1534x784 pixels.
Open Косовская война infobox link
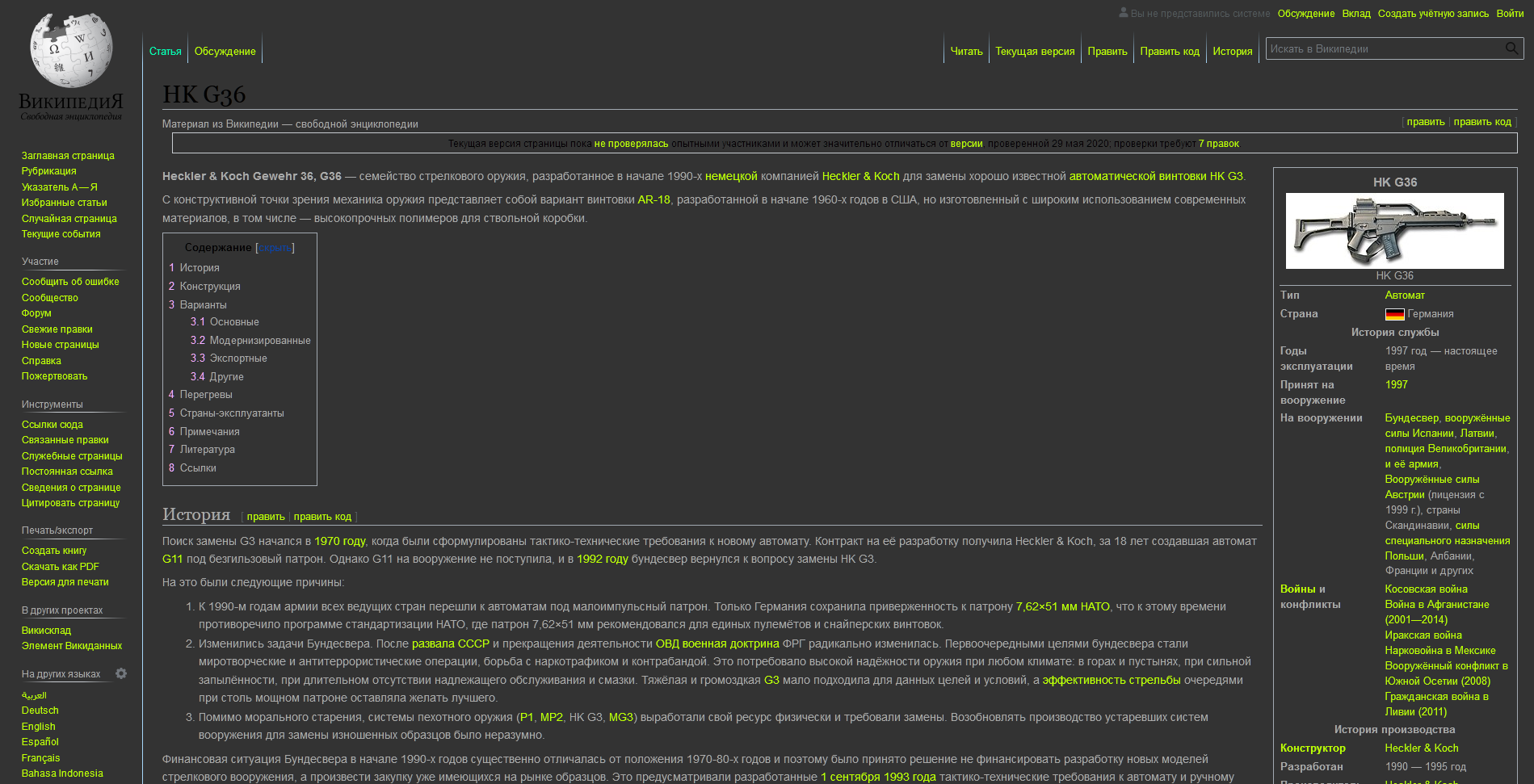(1427, 589)
